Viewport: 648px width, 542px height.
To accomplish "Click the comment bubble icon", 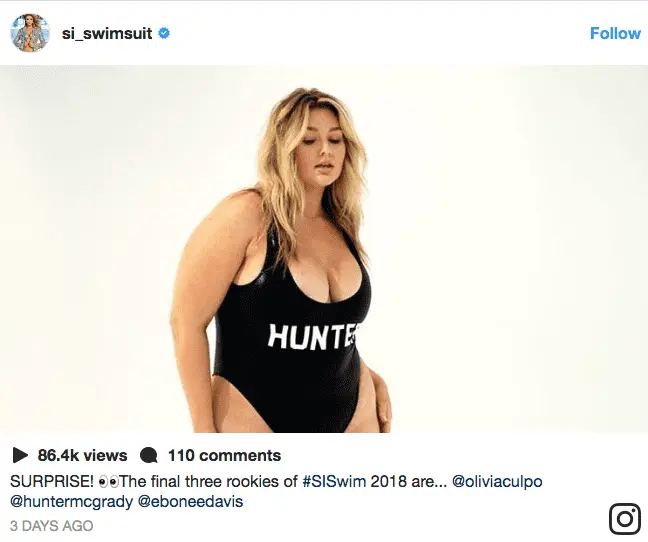I will pos(150,456).
